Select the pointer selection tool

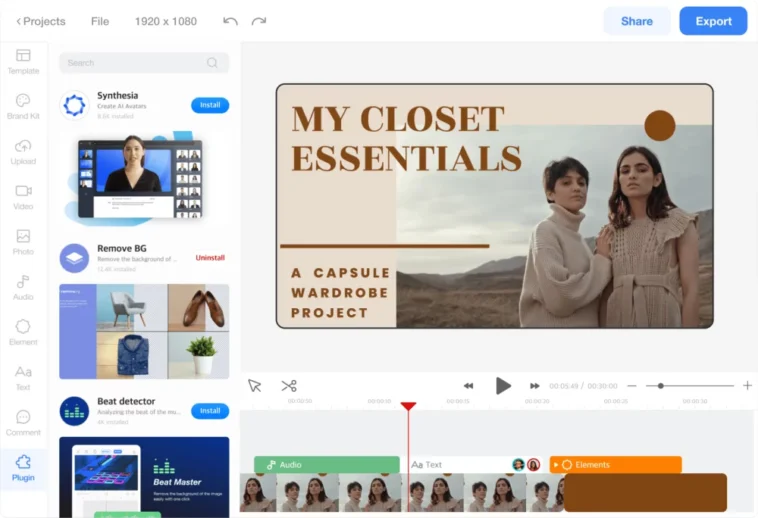click(254, 386)
